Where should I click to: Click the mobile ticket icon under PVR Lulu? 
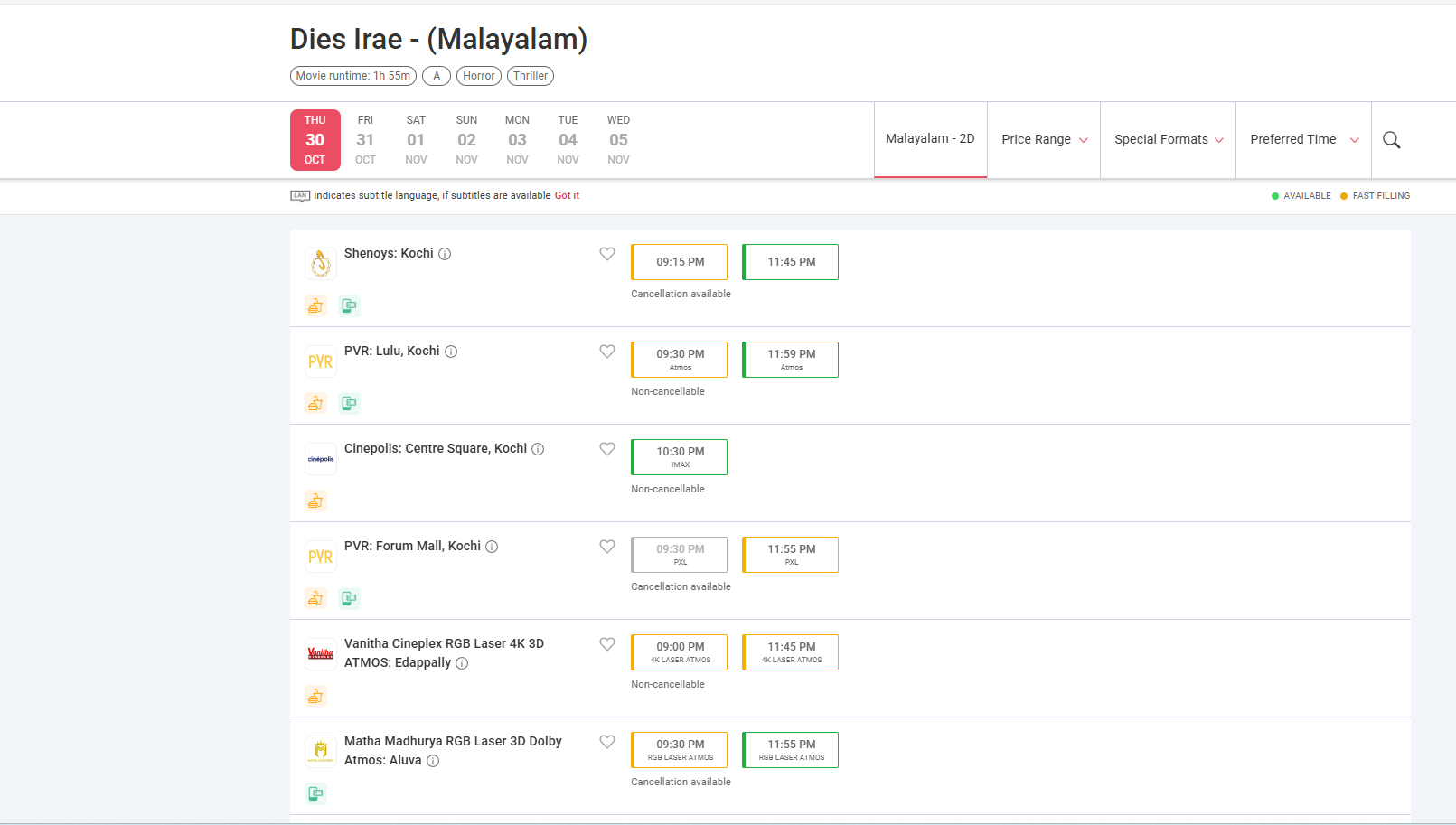(349, 403)
